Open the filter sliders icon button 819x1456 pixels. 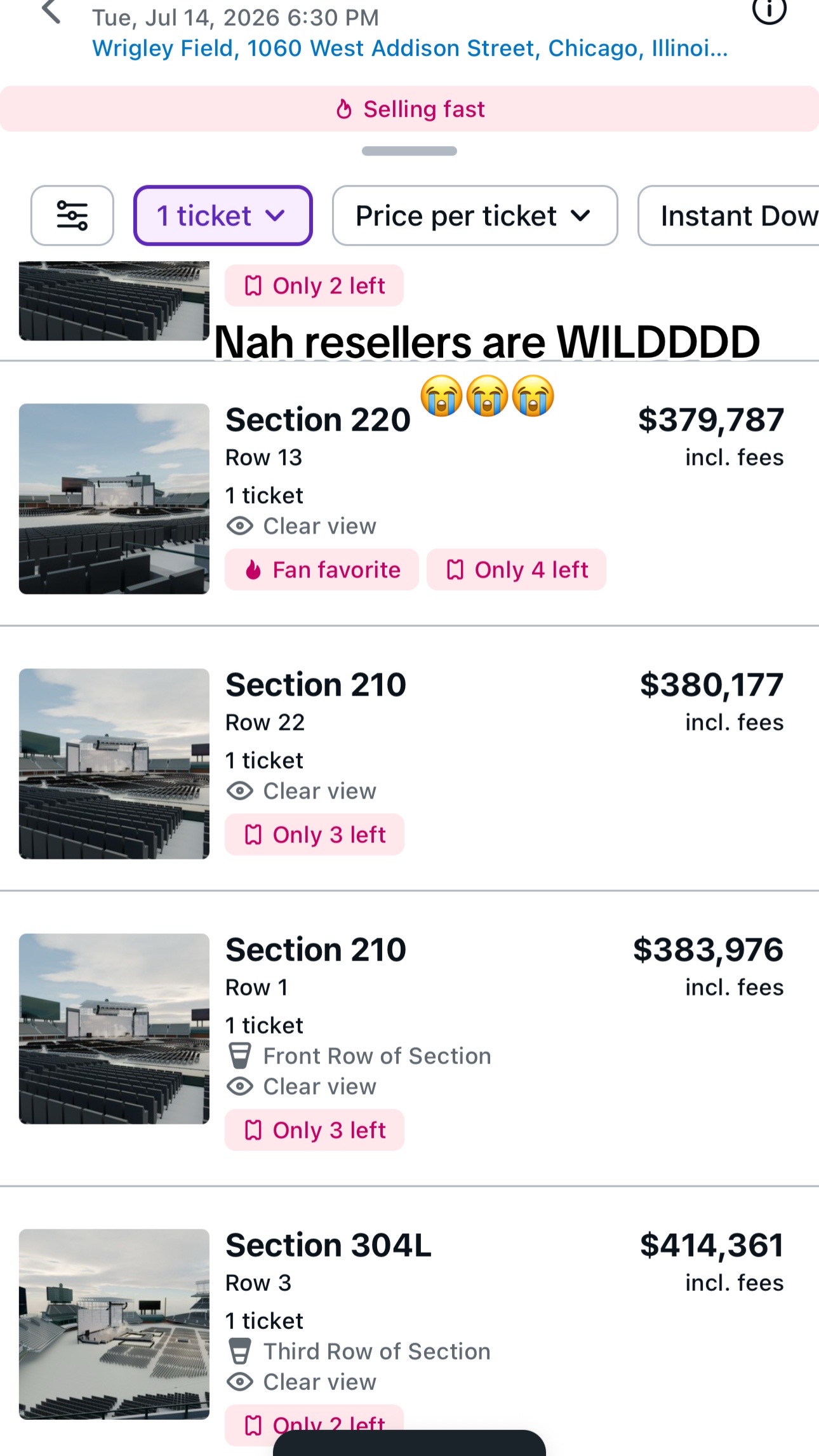[72, 215]
